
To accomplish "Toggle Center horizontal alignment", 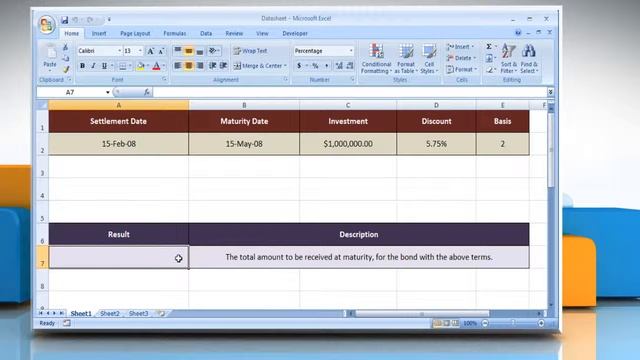I will [189, 66].
